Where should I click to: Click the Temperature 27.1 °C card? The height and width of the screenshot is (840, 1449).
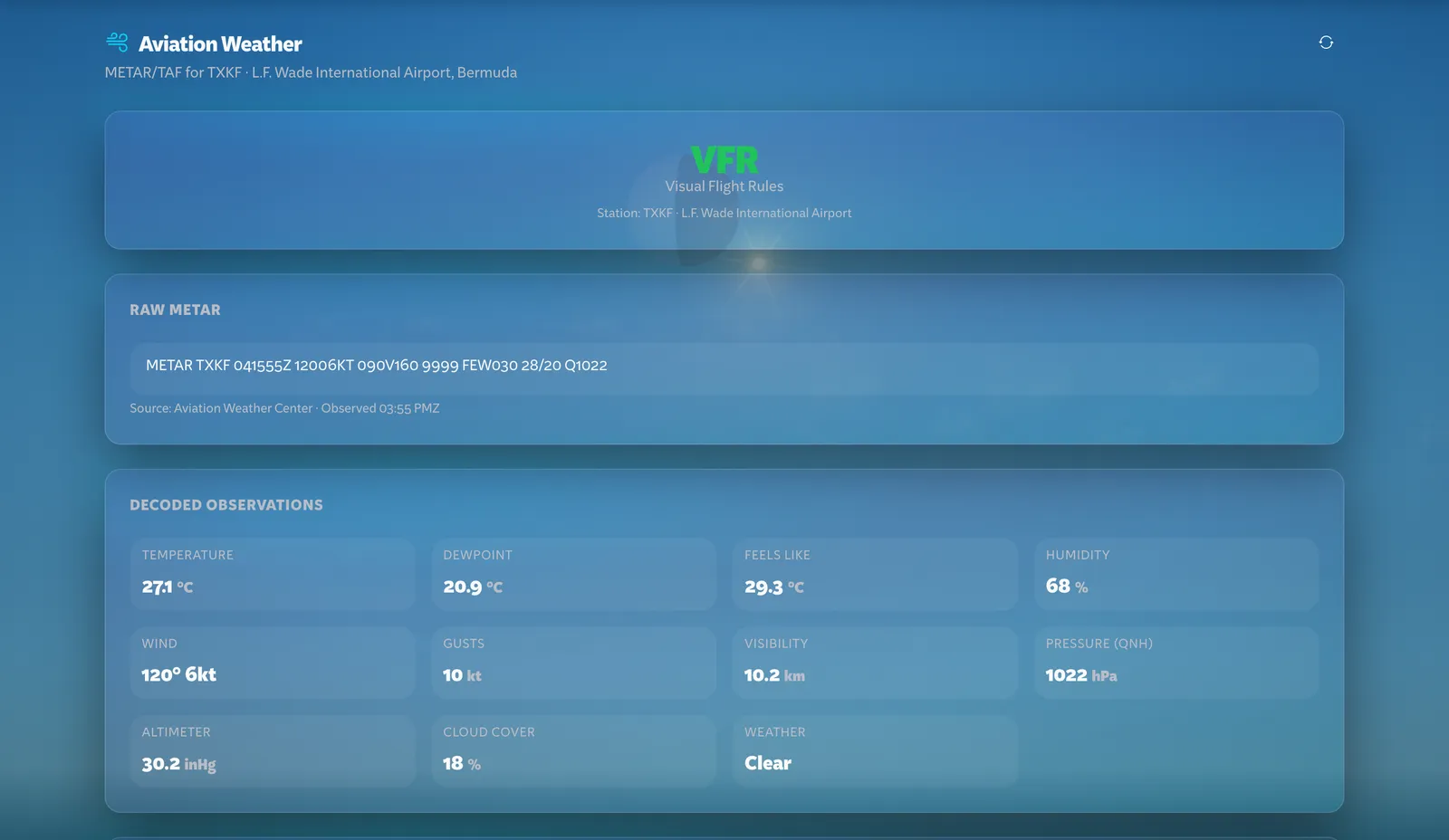pos(273,574)
